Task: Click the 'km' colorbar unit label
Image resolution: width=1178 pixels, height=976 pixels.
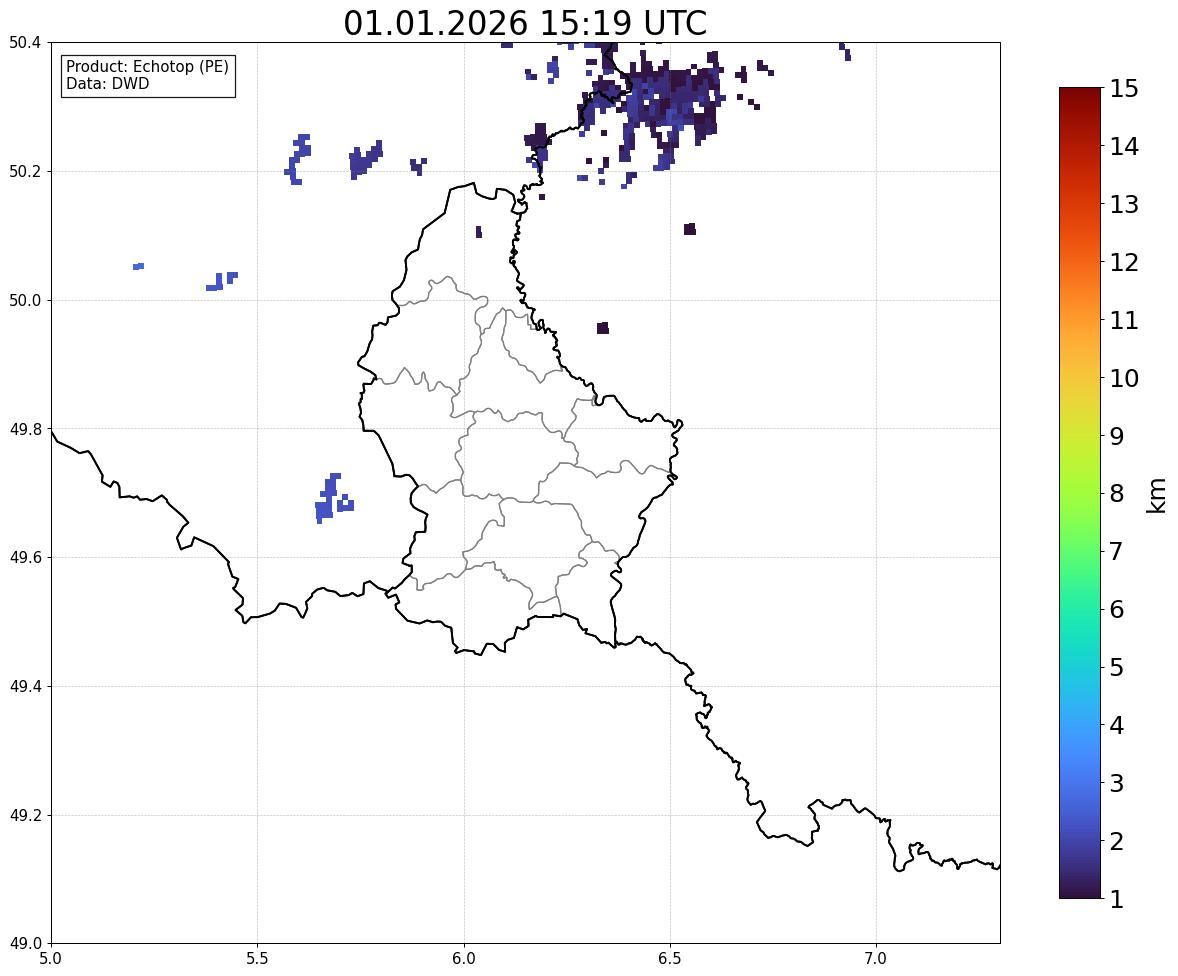Action: pos(1157,496)
